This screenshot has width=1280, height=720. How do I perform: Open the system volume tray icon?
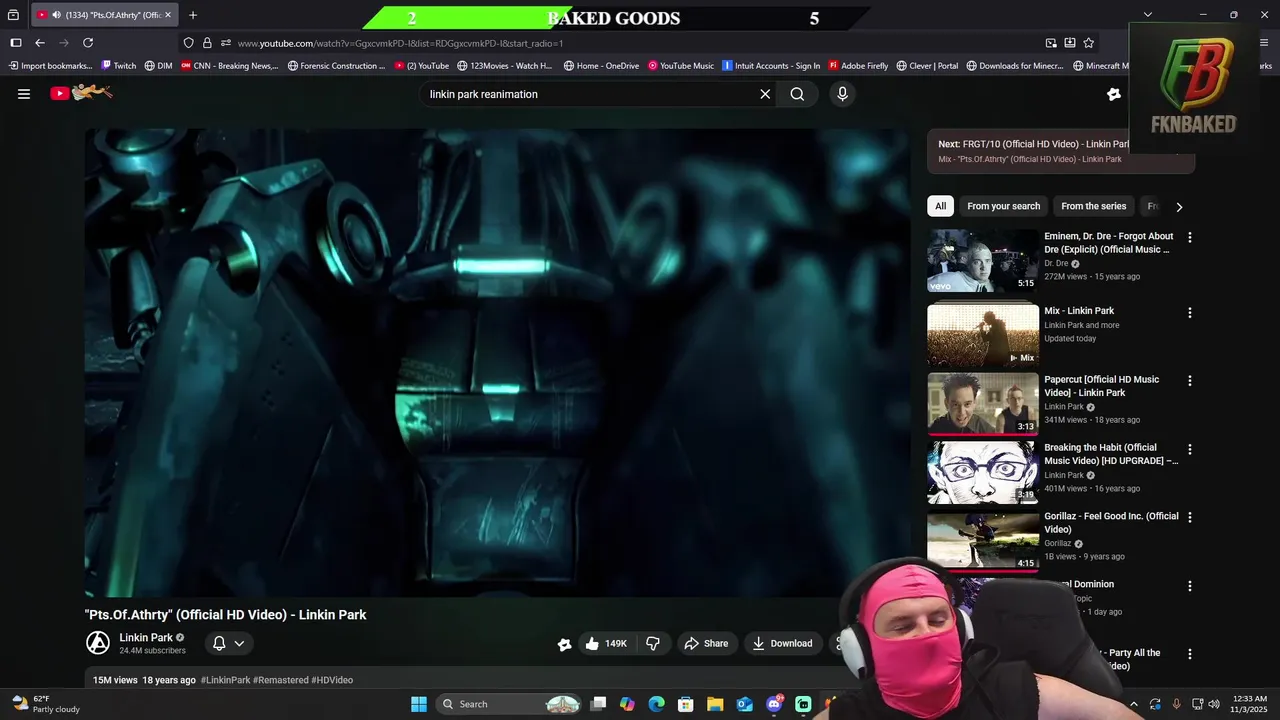(x=1214, y=704)
